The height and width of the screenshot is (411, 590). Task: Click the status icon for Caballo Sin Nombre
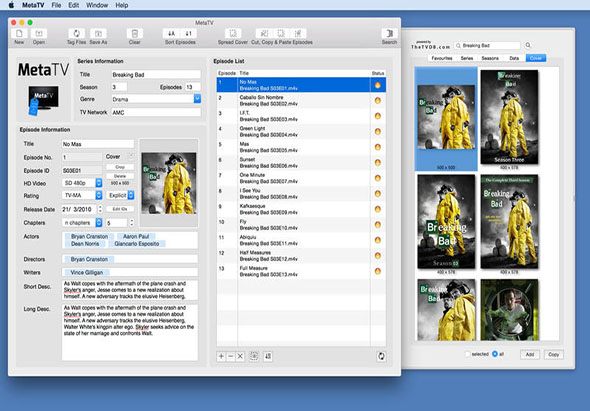[x=377, y=100]
